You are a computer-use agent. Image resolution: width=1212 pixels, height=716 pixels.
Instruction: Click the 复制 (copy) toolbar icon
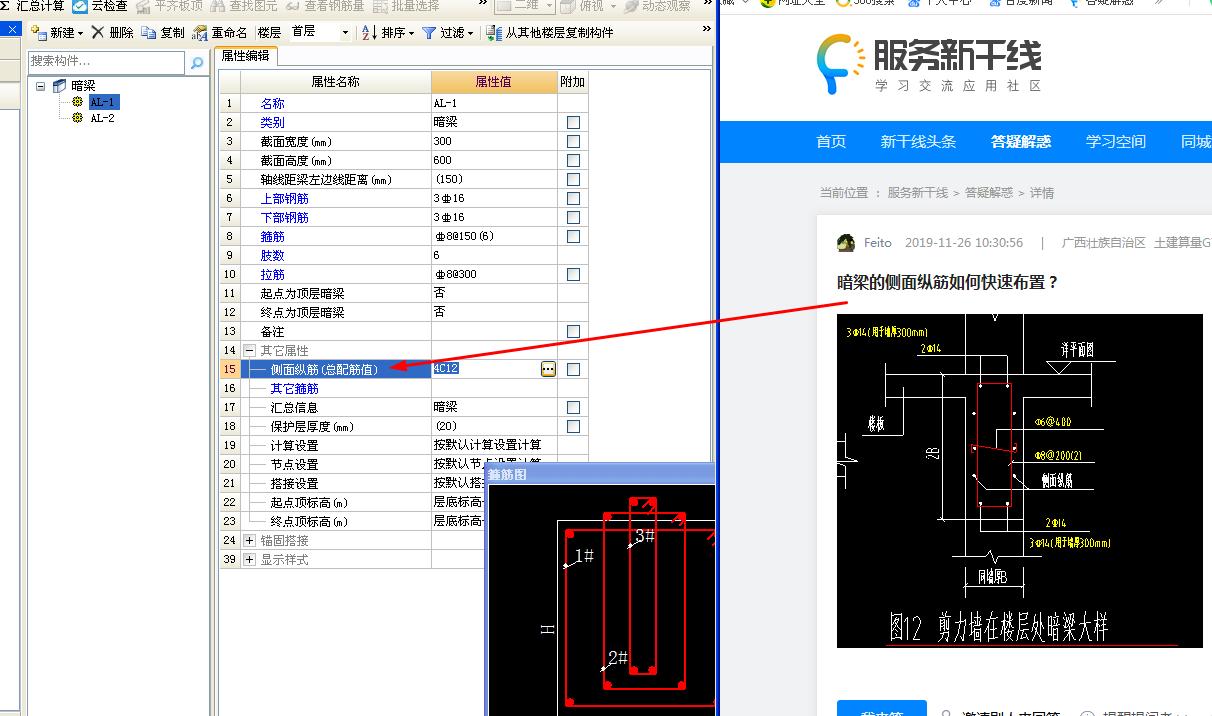pyautogui.click(x=148, y=33)
